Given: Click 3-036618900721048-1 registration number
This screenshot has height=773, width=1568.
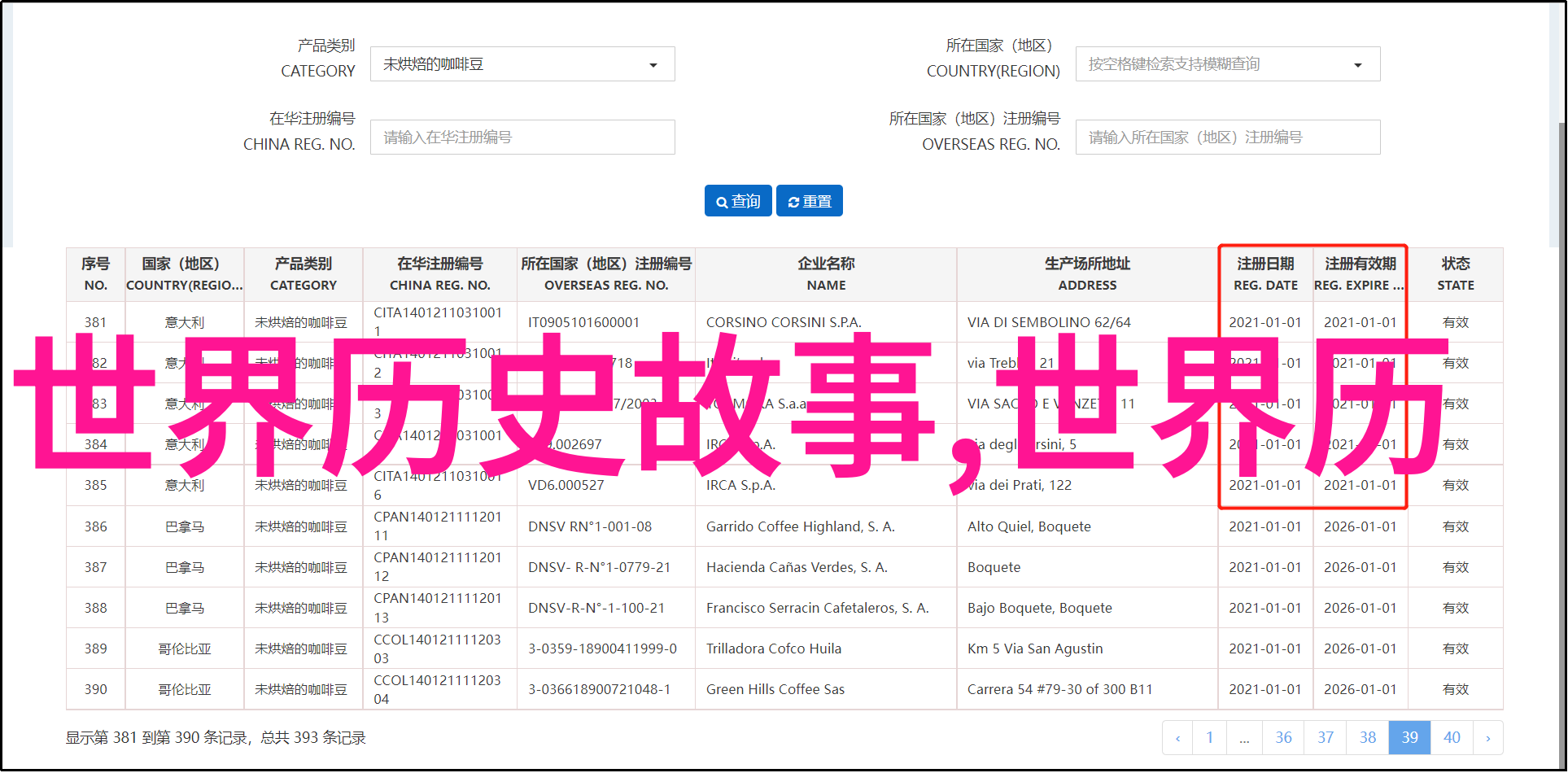Looking at the screenshot, I should click(600, 690).
